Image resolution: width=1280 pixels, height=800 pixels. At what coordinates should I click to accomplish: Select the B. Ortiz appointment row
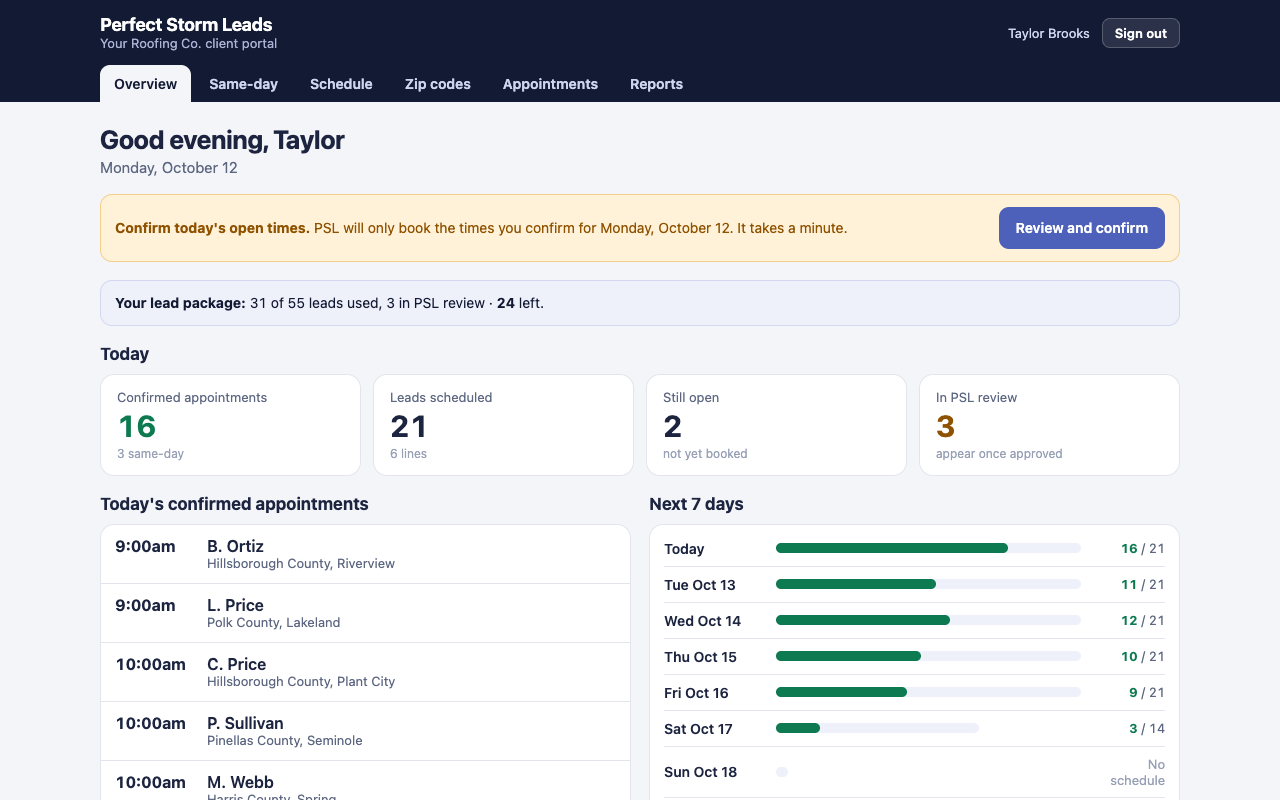[x=365, y=554]
